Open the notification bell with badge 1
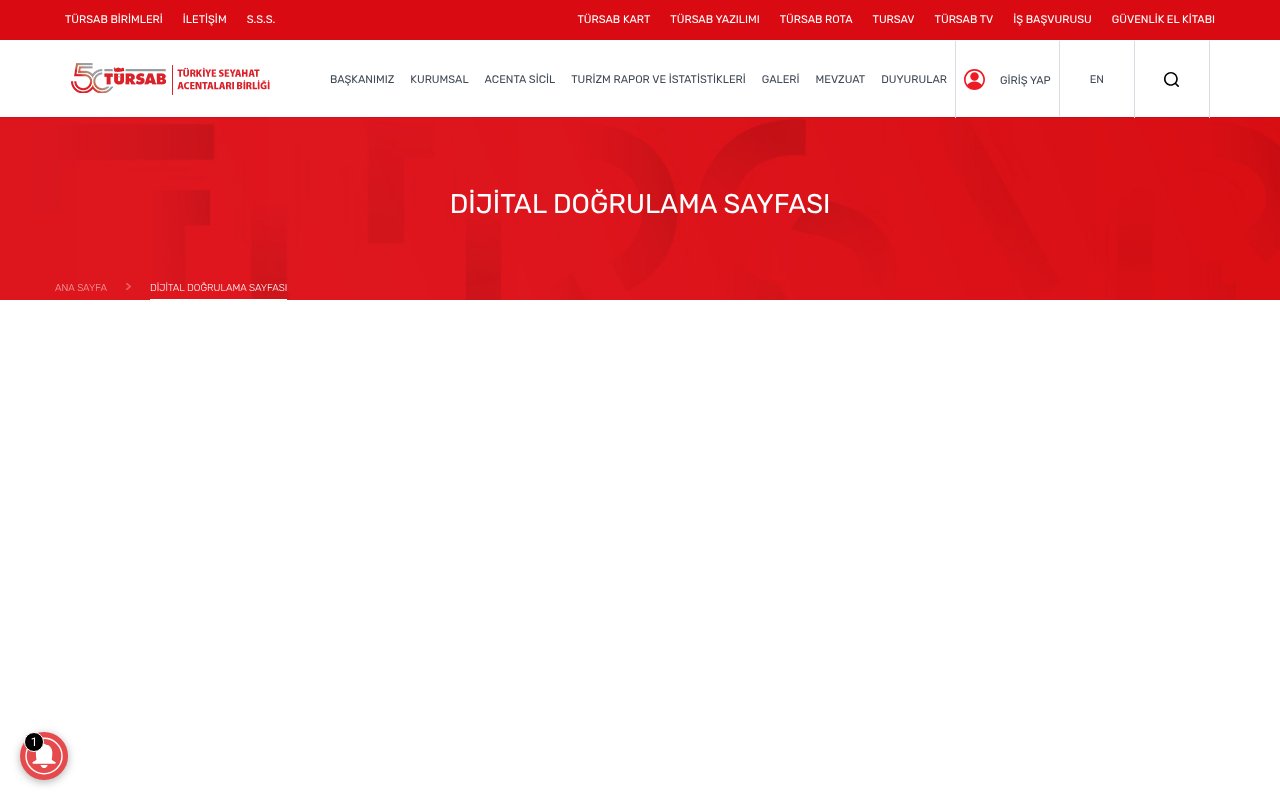 tap(44, 756)
